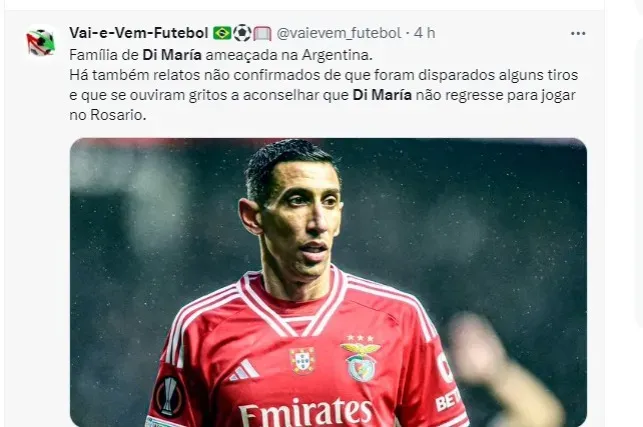643x427 pixels.
Task: Click the Benfica crest on the jersey
Action: coord(360,359)
